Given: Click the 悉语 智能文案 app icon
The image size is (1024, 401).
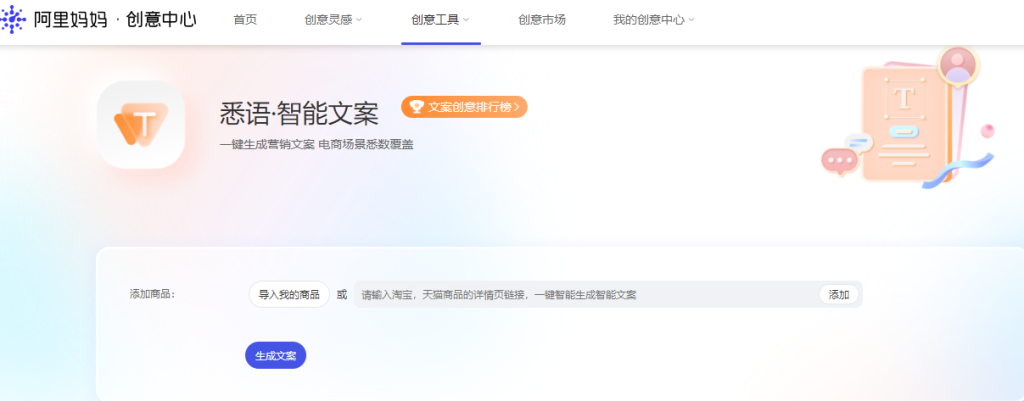Looking at the screenshot, I should click(x=141, y=124).
